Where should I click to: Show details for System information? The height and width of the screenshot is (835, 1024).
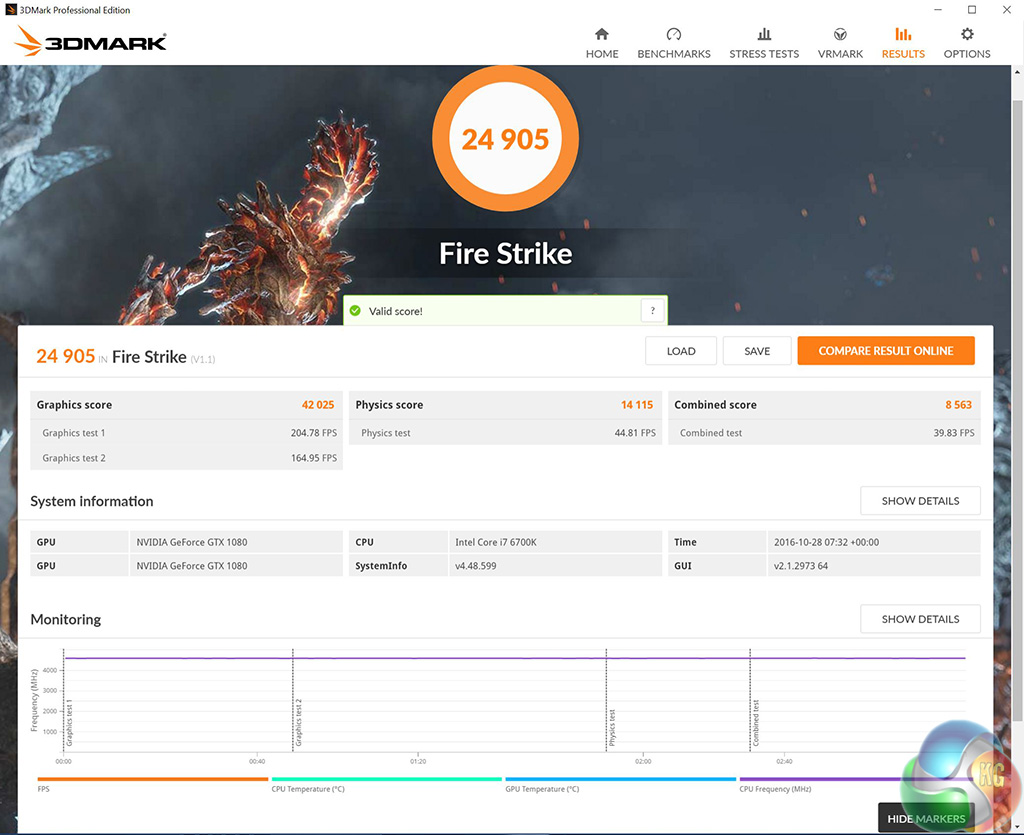pyautogui.click(x=920, y=501)
